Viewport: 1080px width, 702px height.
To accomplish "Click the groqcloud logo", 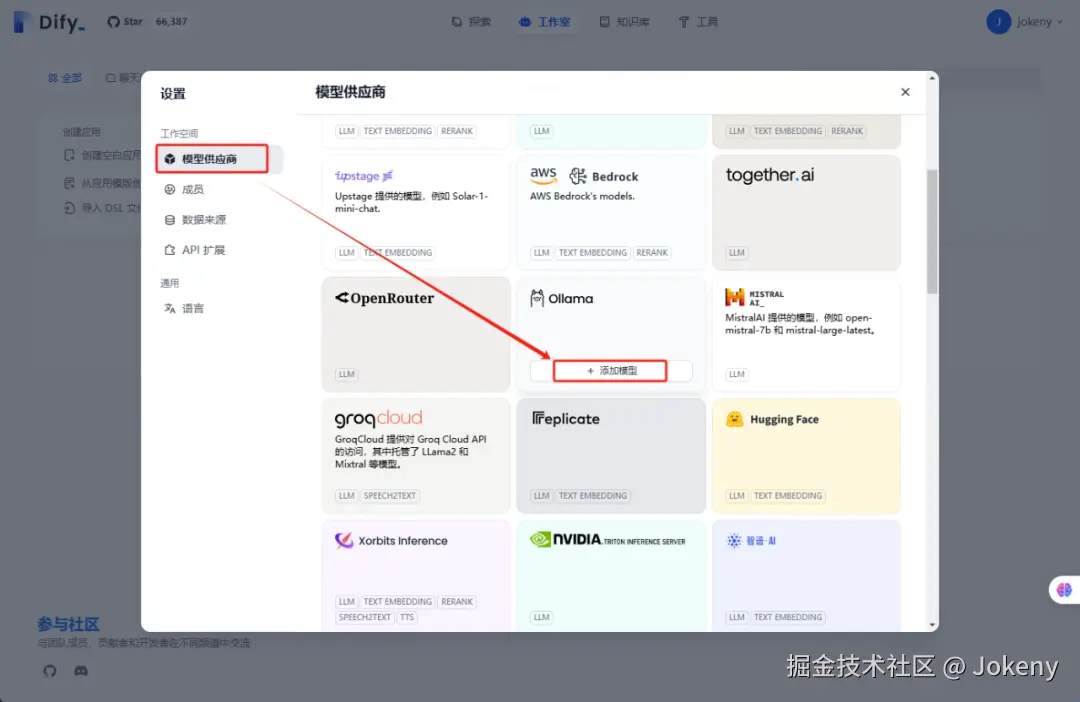I will coord(378,419).
